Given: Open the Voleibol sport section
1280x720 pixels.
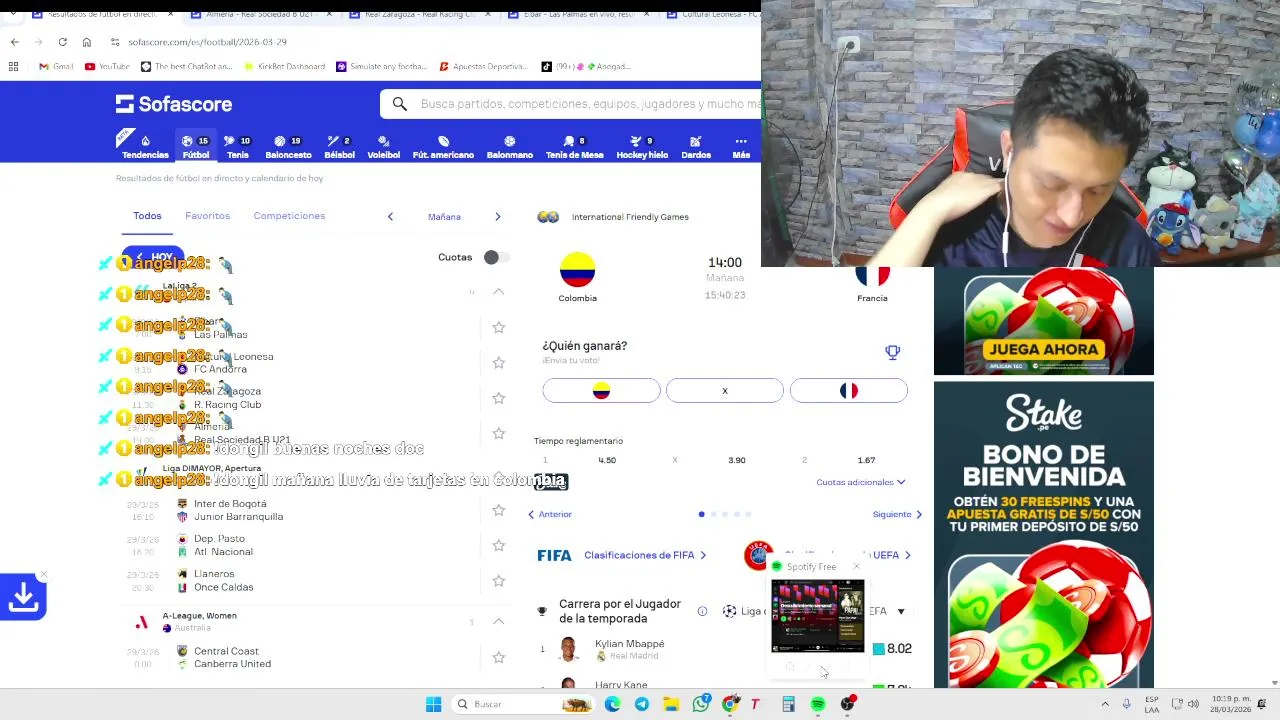Looking at the screenshot, I should [383, 147].
